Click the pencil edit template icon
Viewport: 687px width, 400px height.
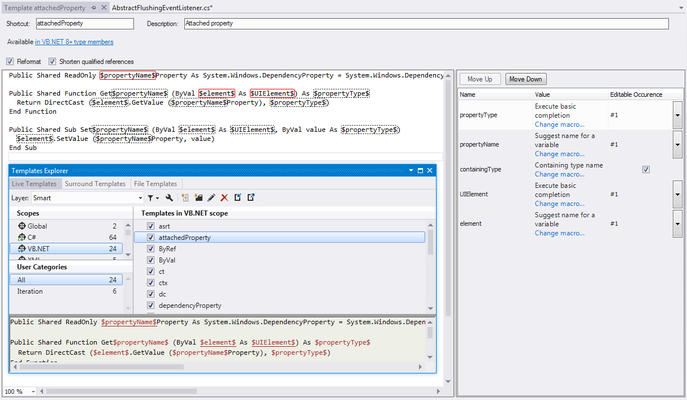[211, 198]
